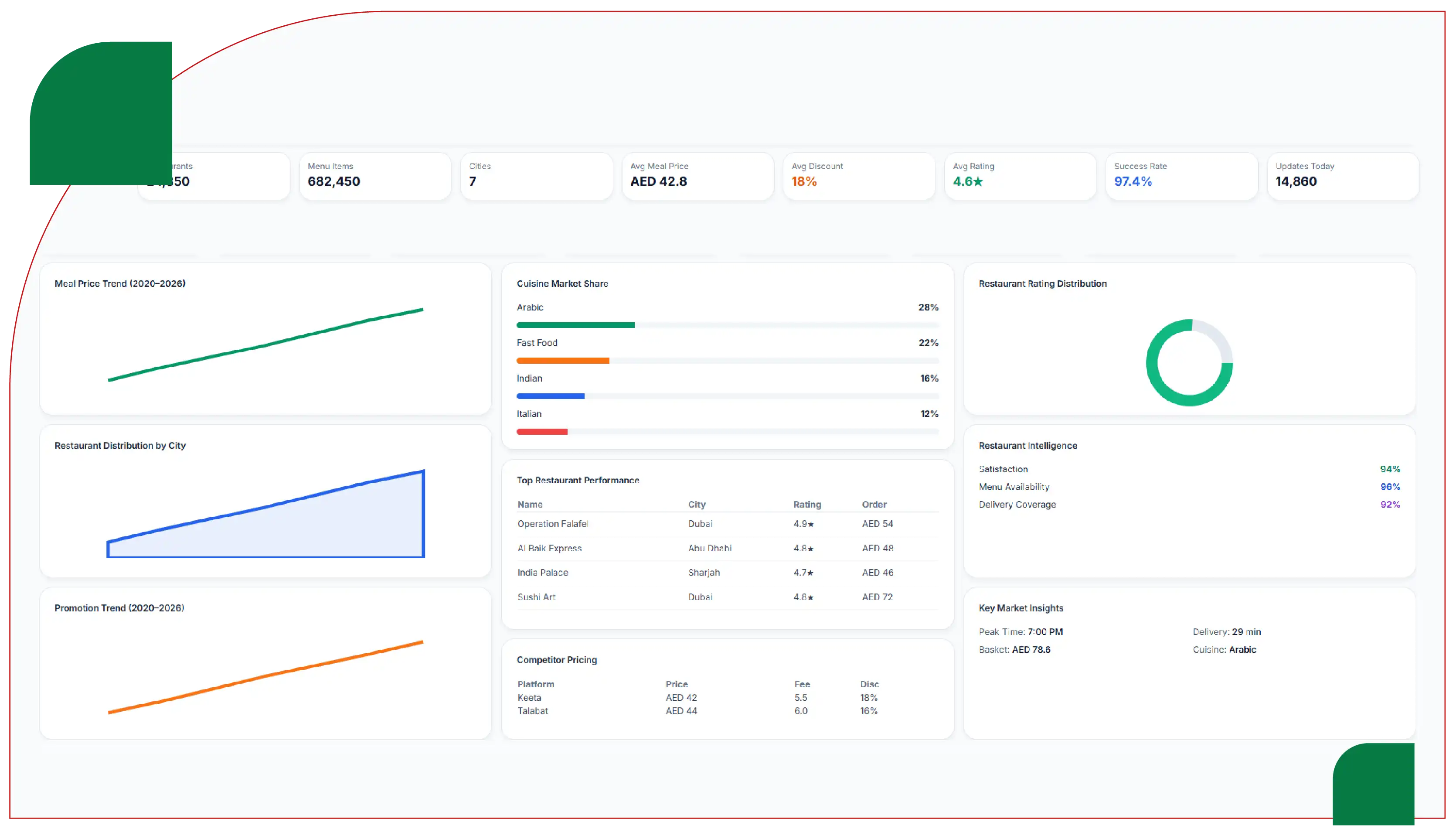
Task: Select the Sushi Art table row
Action: [x=727, y=597]
